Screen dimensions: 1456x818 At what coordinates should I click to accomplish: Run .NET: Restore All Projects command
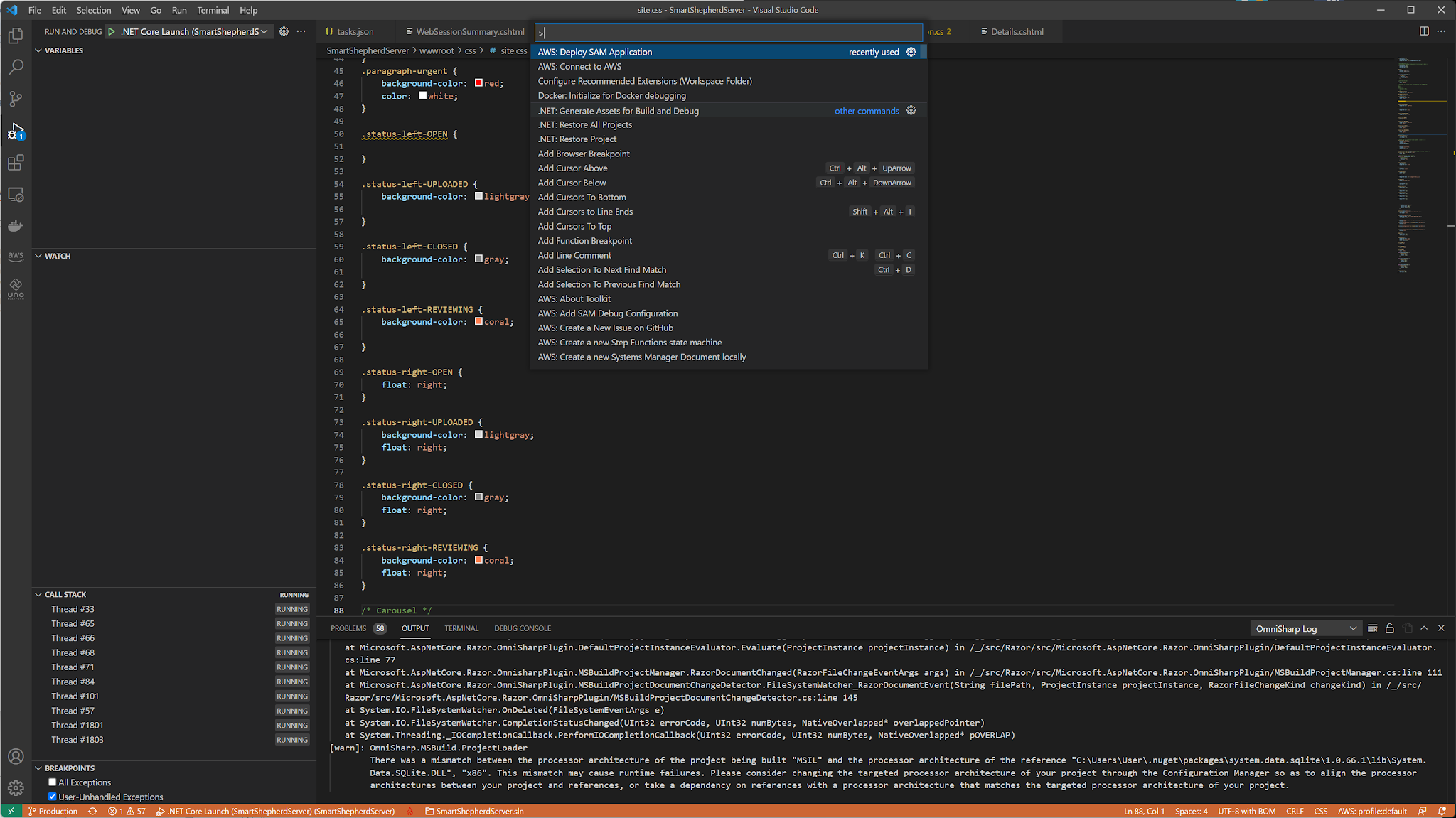(728, 125)
